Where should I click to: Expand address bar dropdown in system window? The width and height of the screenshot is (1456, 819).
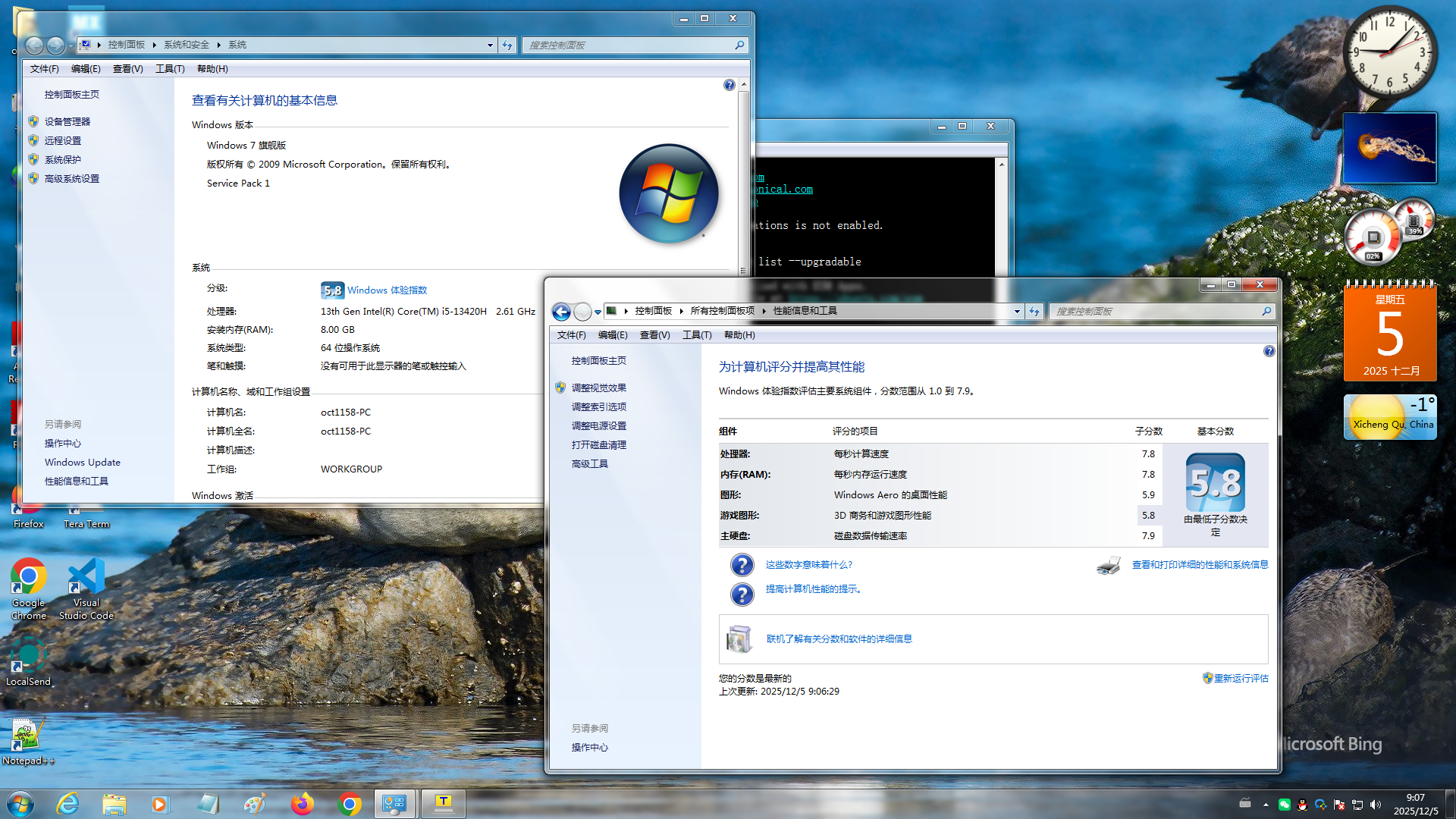point(490,45)
